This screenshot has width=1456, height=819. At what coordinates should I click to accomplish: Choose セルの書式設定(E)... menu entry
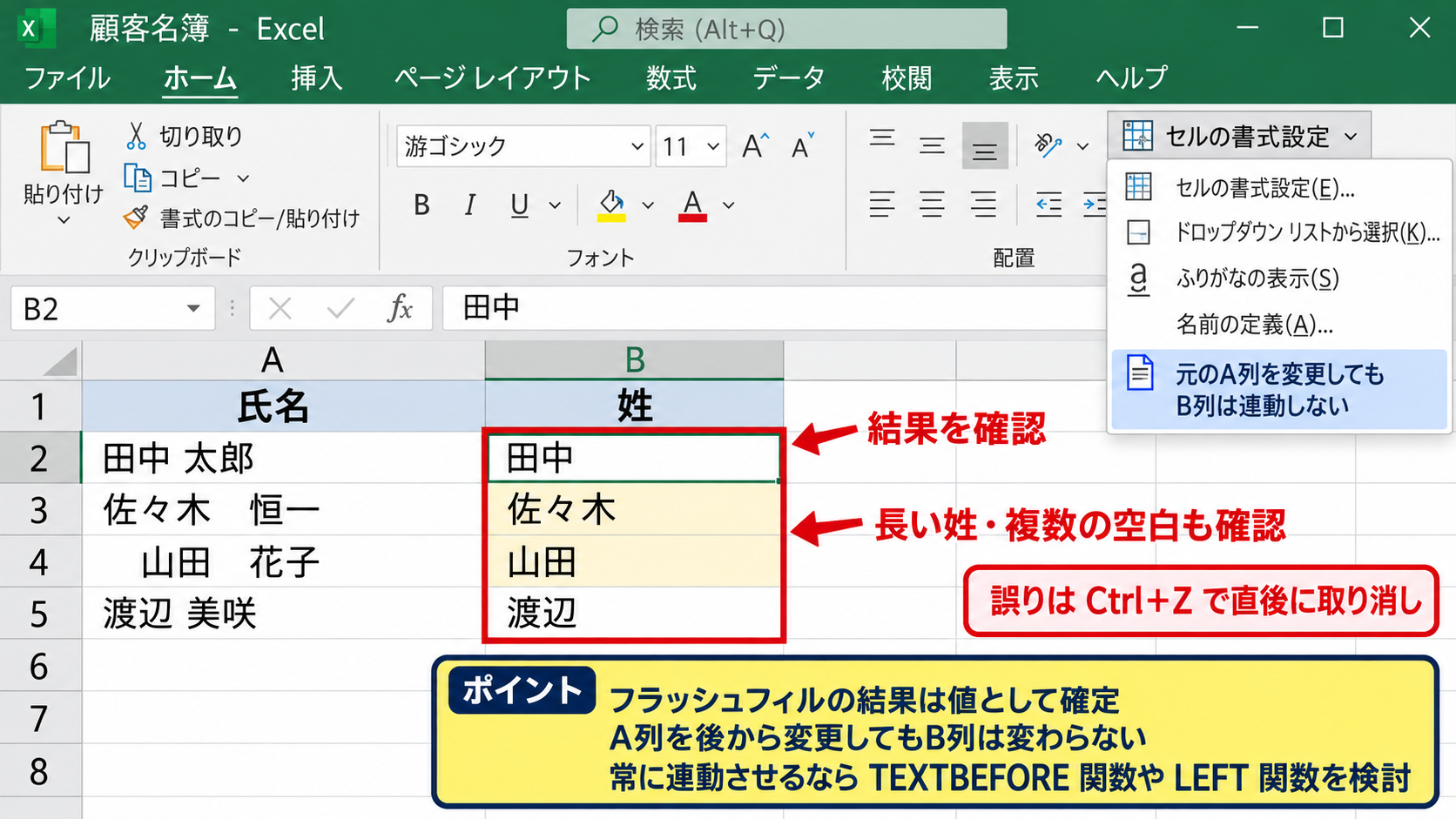click(1278, 187)
